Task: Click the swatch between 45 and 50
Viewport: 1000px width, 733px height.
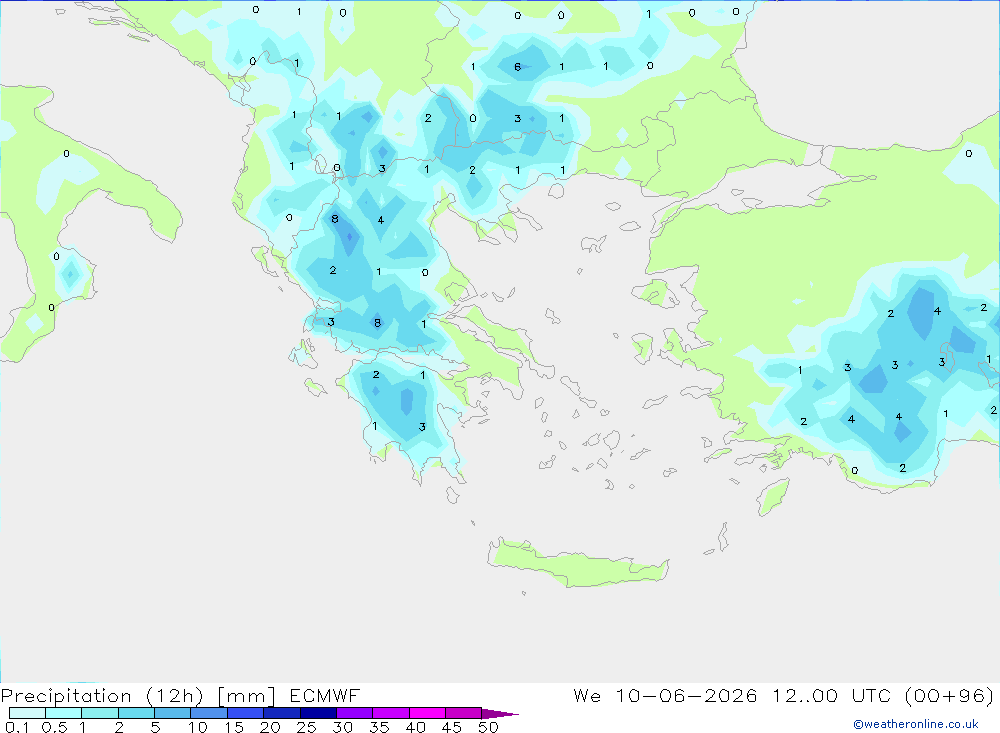Action: coord(463,713)
